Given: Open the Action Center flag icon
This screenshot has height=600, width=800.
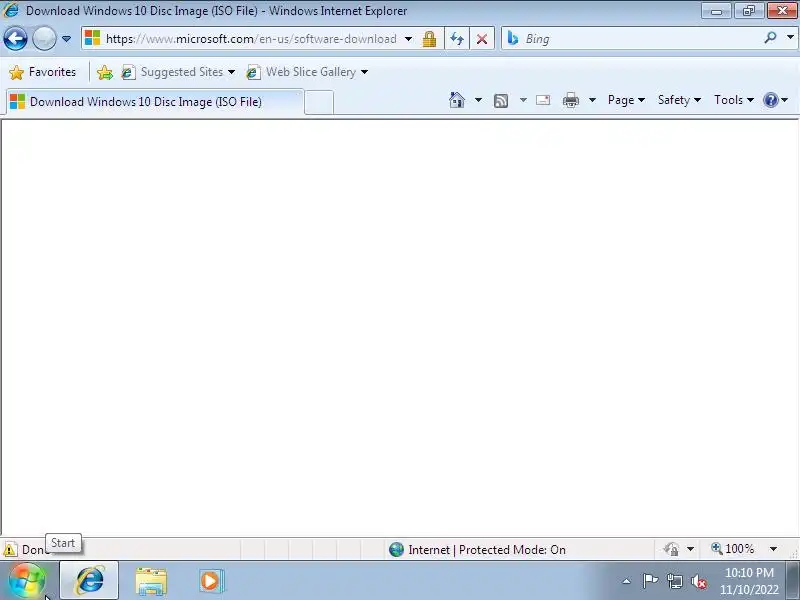Looking at the screenshot, I should 650,581.
